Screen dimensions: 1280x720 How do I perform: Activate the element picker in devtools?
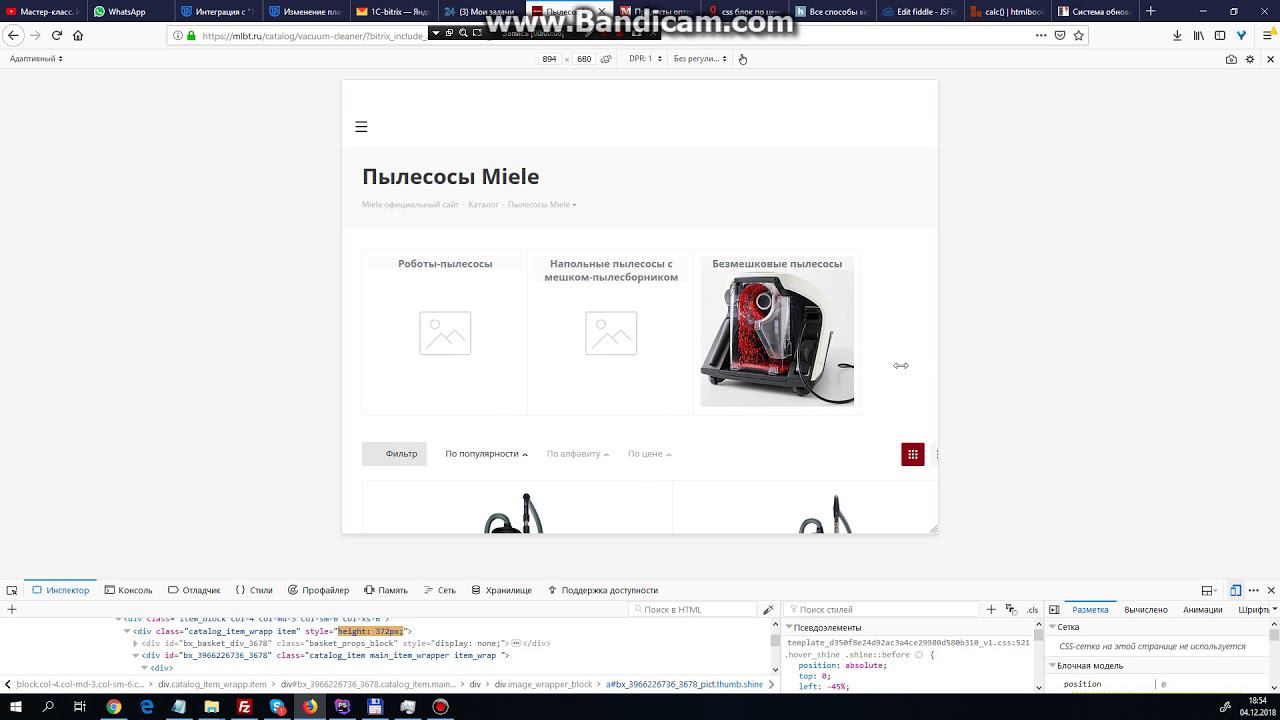coord(12,590)
